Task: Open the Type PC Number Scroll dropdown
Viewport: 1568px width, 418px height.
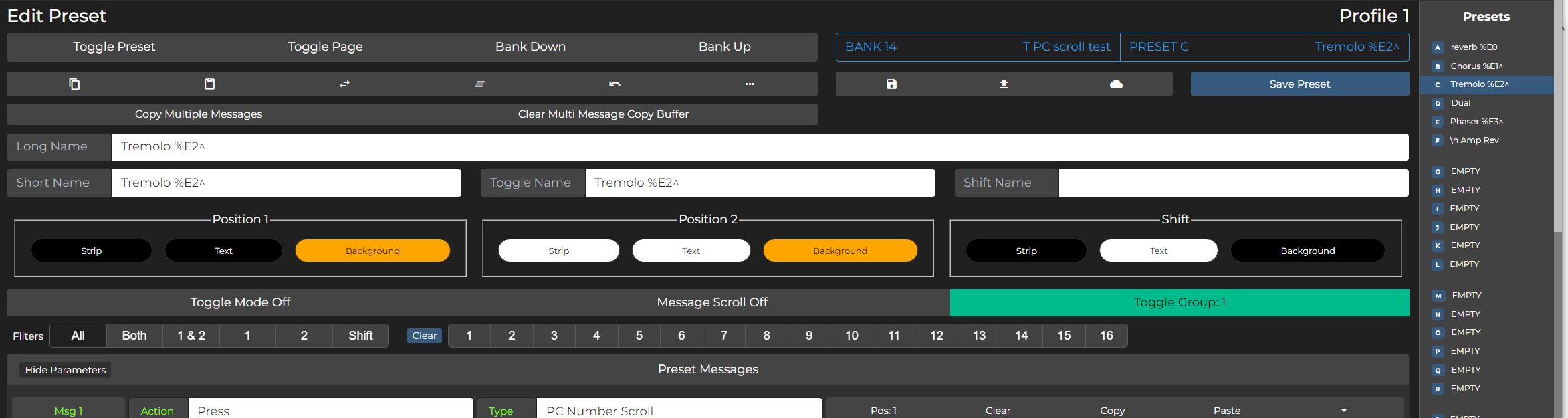Action: (679, 409)
